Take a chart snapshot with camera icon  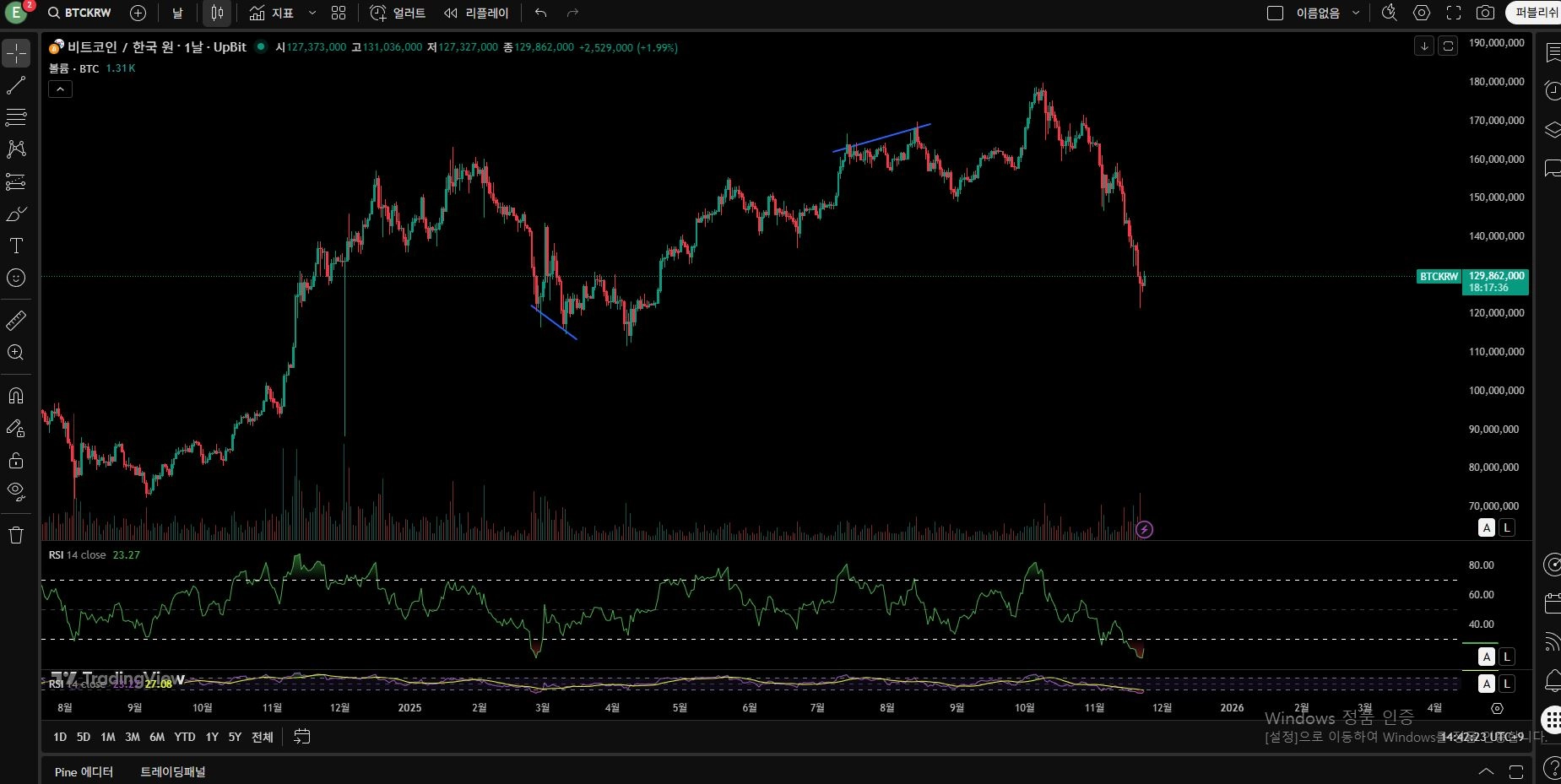coord(1485,13)
